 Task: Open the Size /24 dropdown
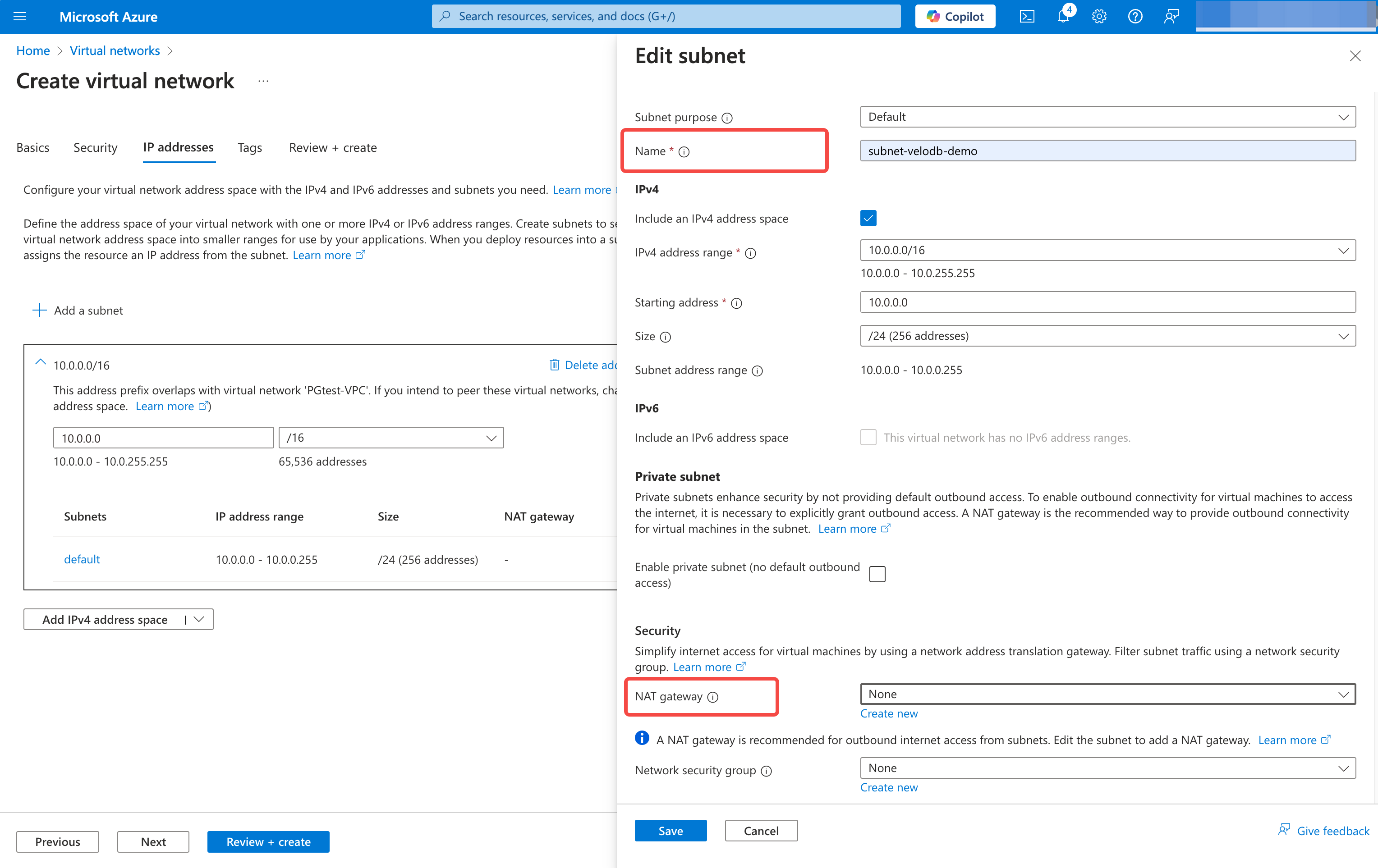pos(1107,336)
